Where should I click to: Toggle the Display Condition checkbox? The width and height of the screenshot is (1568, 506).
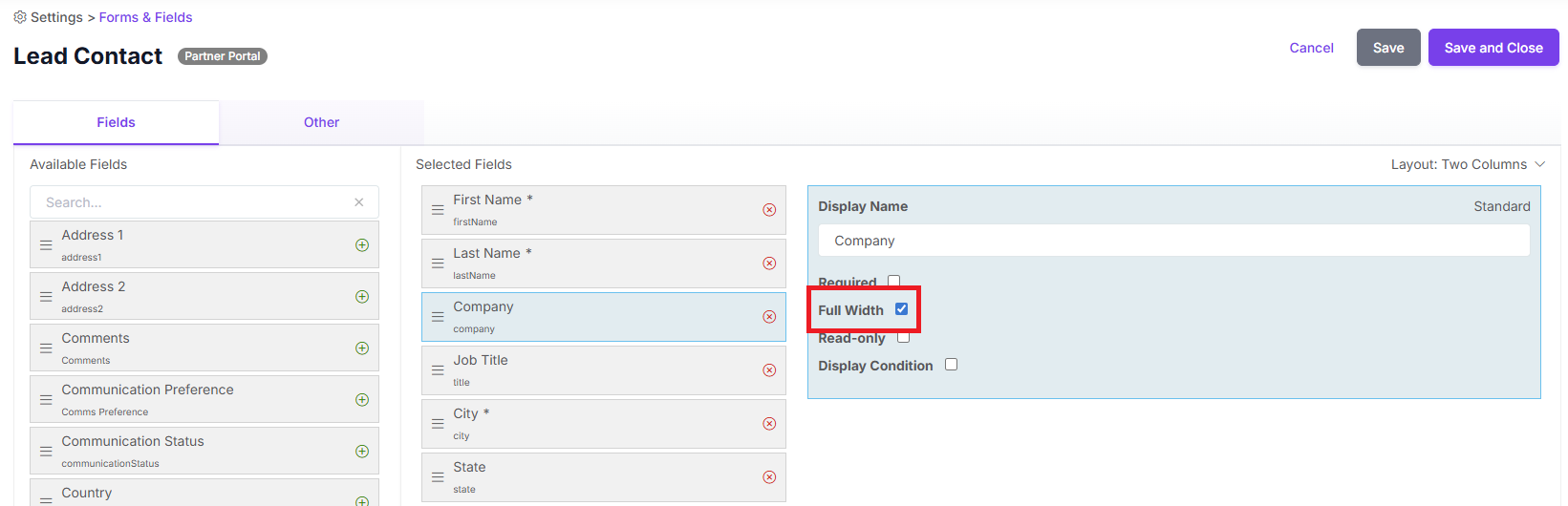click(951, 365)
